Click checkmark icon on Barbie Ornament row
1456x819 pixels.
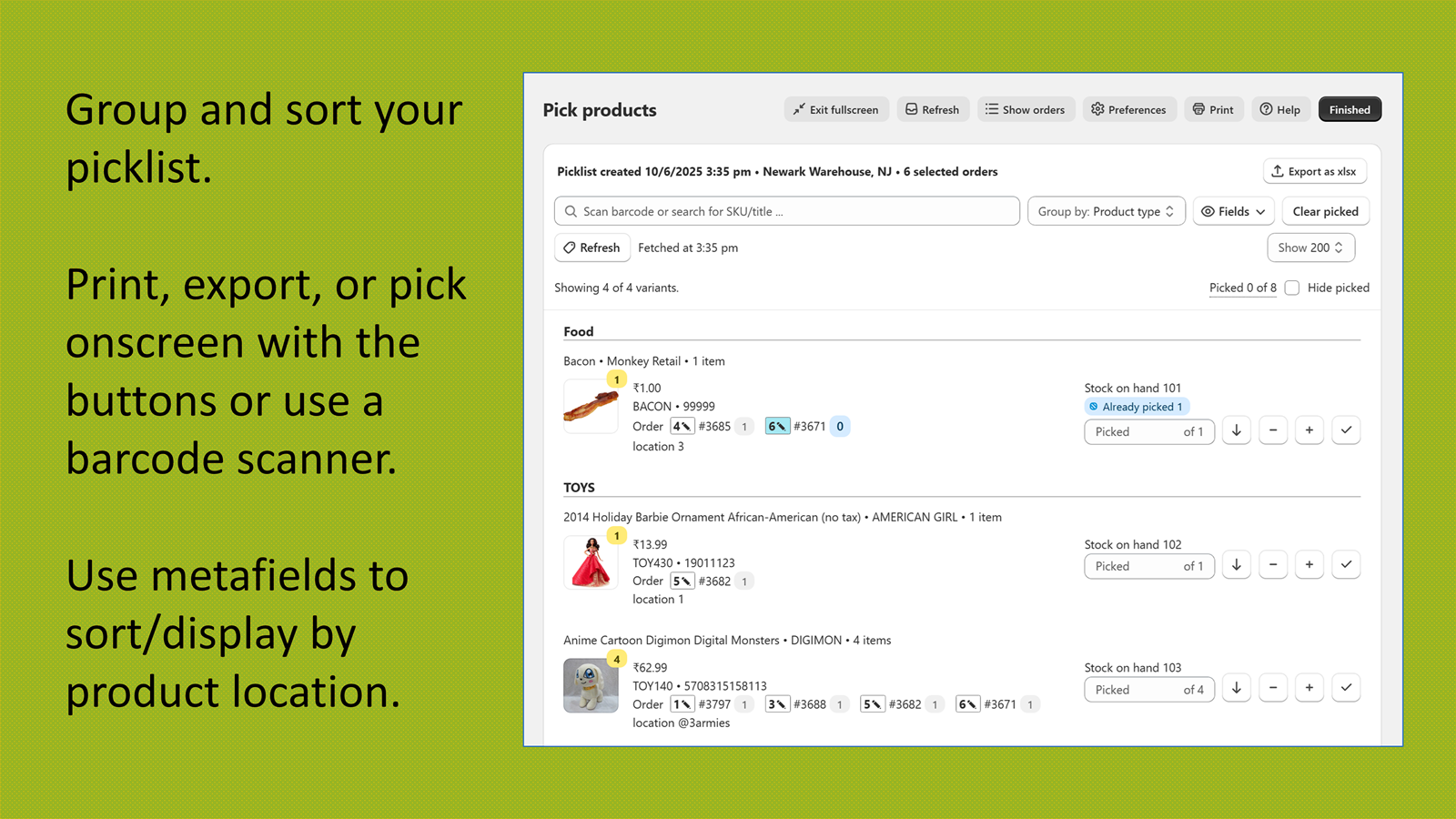[1346, 565]
